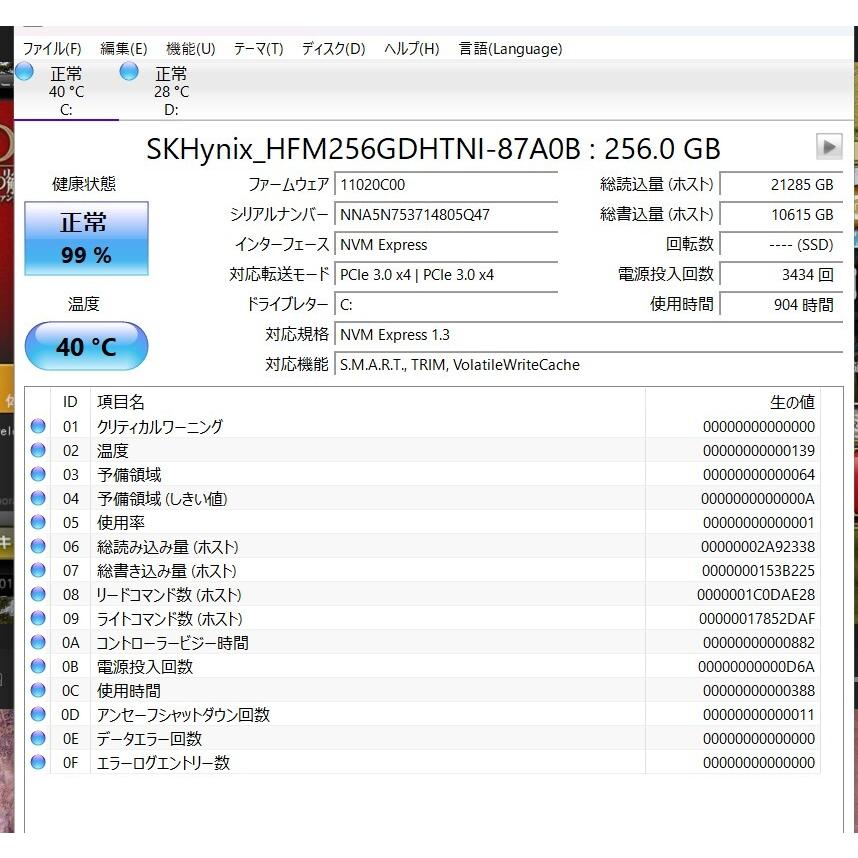Click the status icon for row 06 総読み込み量

pos(38,546)
